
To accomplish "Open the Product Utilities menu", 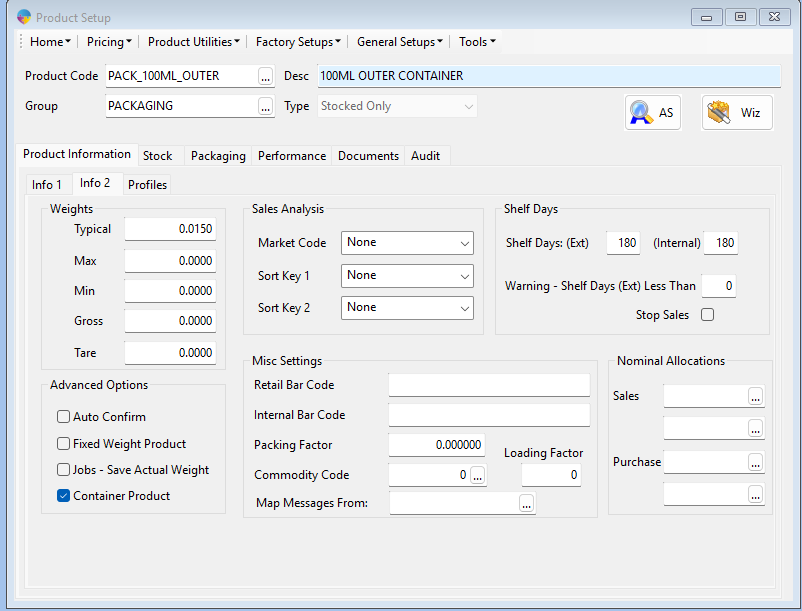I will [x=193, y=42].
